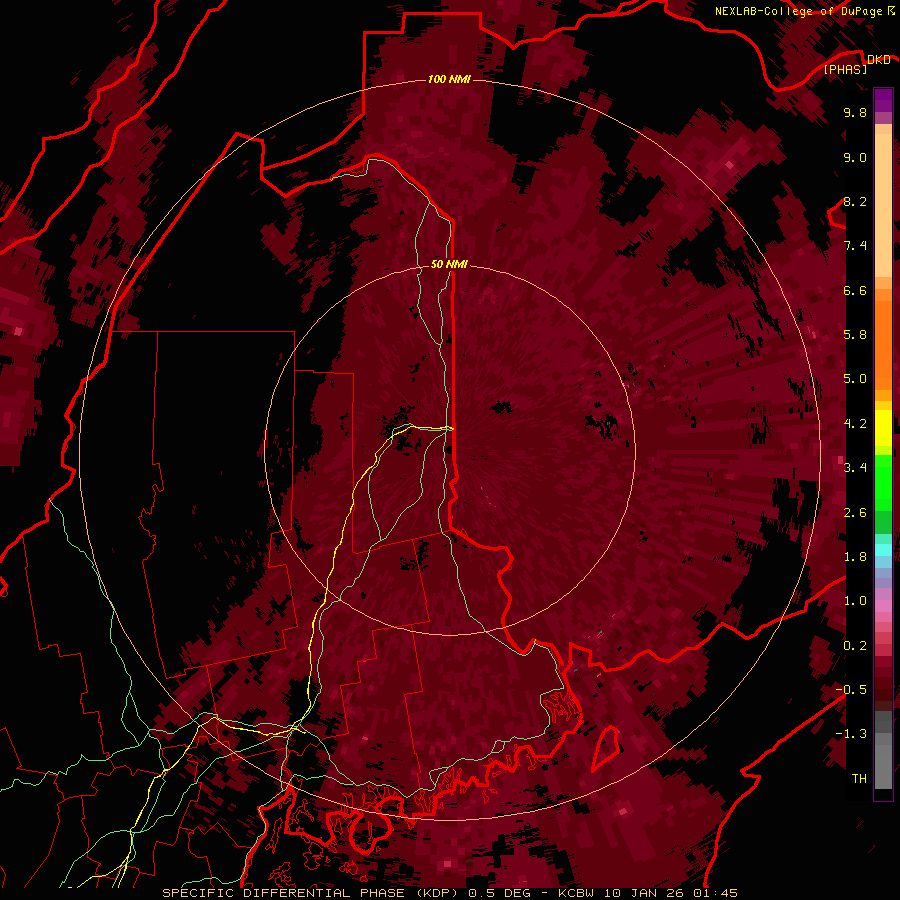This screenshot has width=900, height=900.
Task: Click the 9.0 value on the color scale
Action: coord(855,157)
